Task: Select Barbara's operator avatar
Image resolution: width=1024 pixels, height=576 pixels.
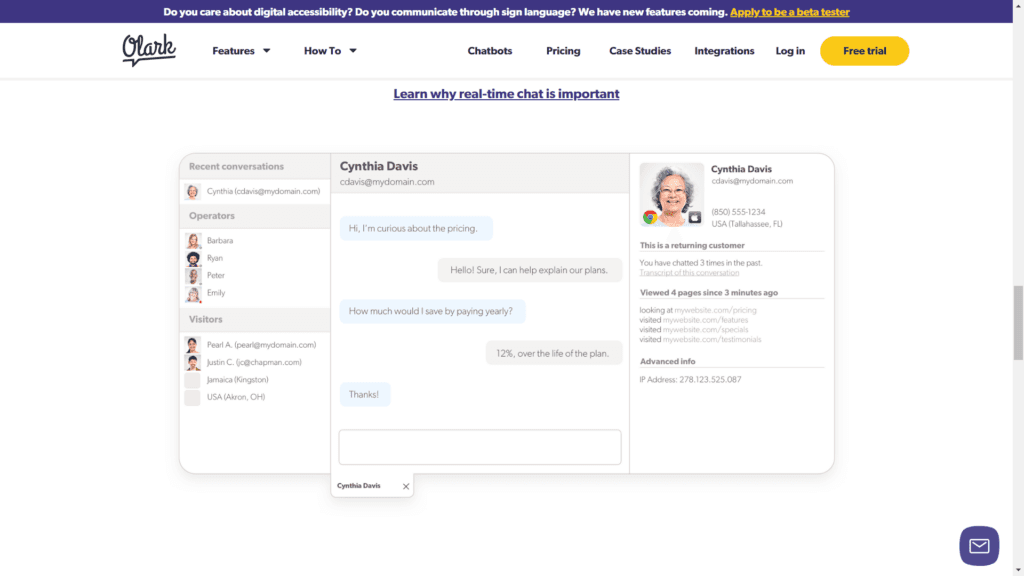Action: click(192, 240)
